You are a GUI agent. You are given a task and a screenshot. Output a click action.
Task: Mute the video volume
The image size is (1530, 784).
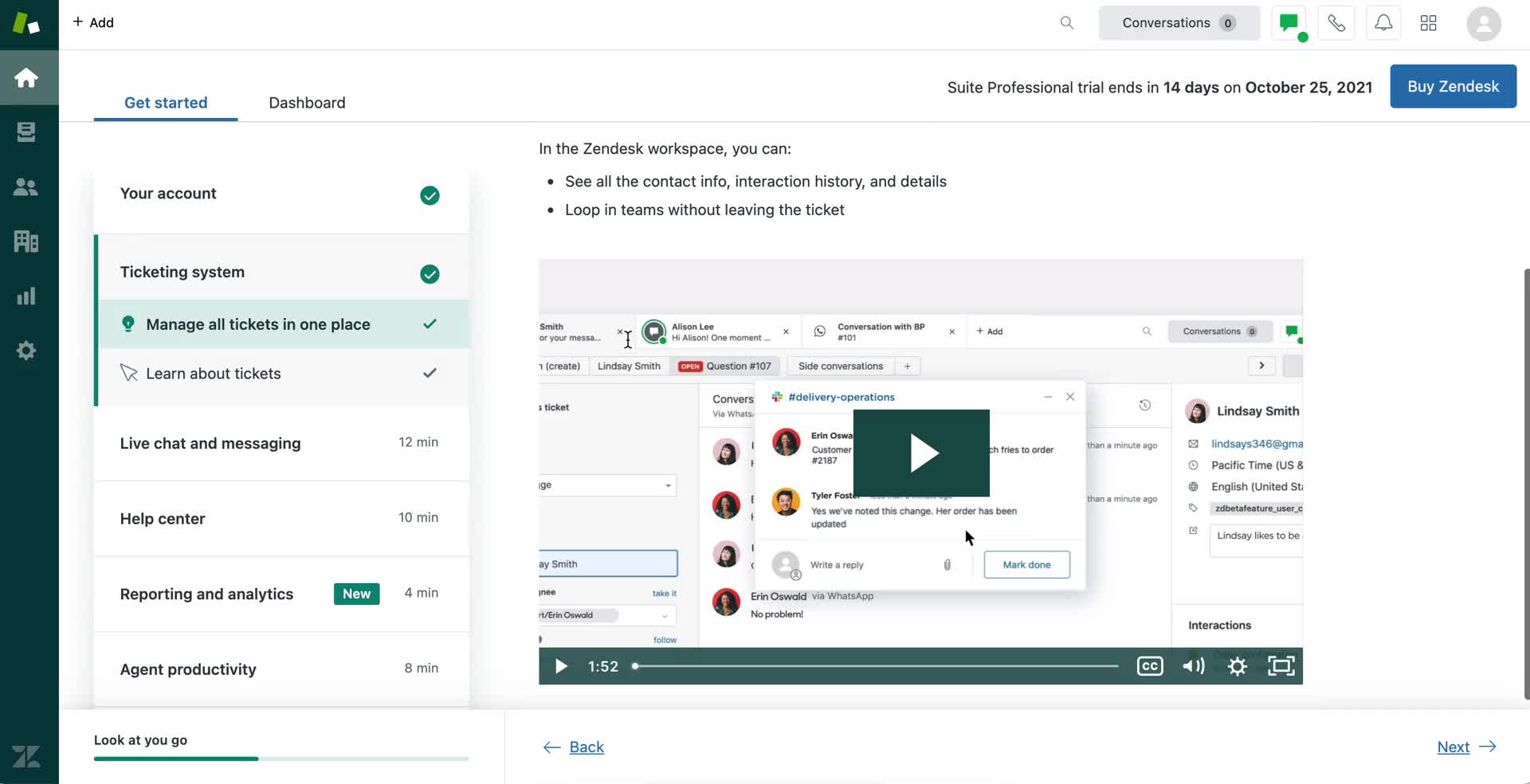click(x=1193, y=666)
